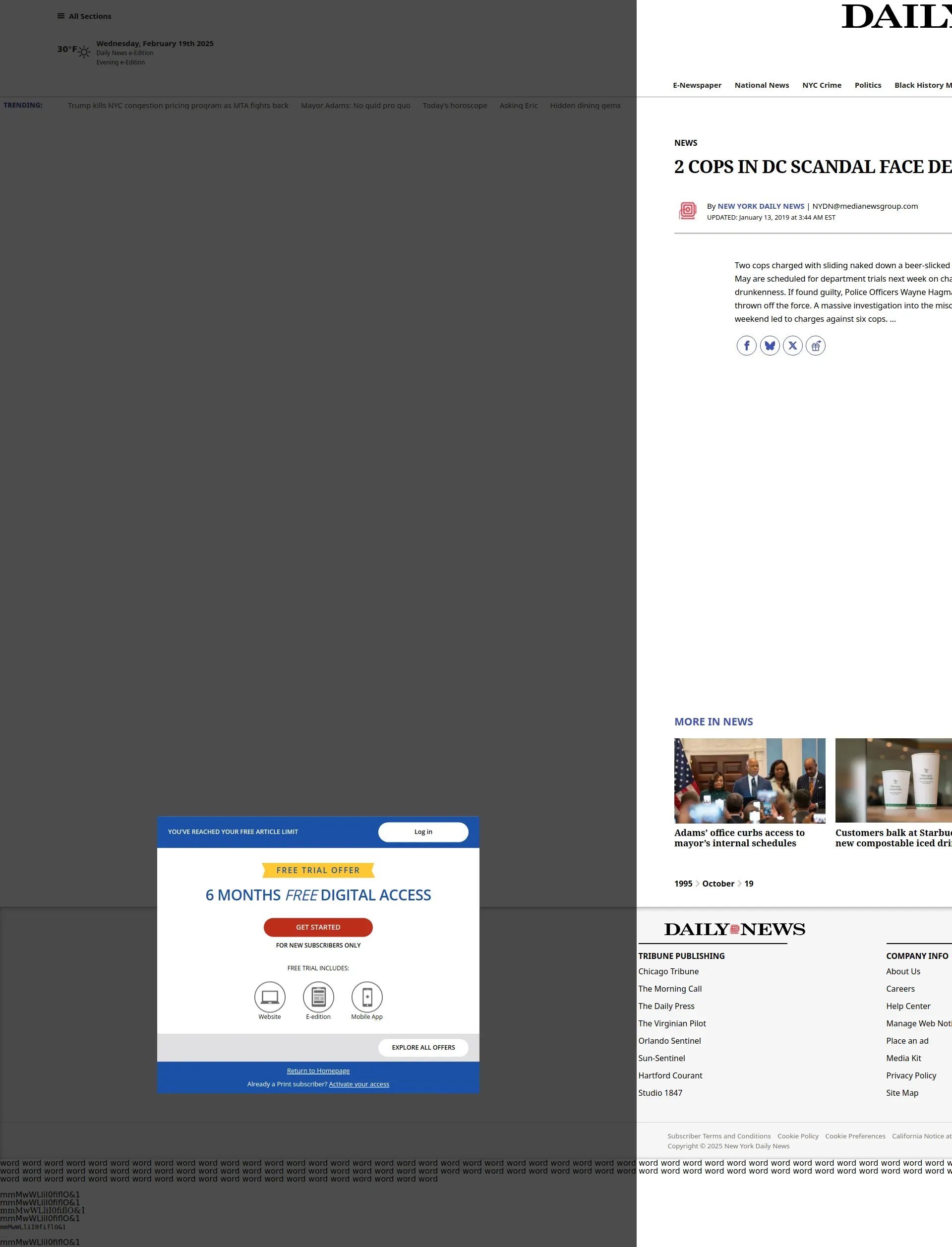Share article on Bluesky butterfly icon
The width and height of the screenshot is (952, 1247).
click(x=770, y=346)
